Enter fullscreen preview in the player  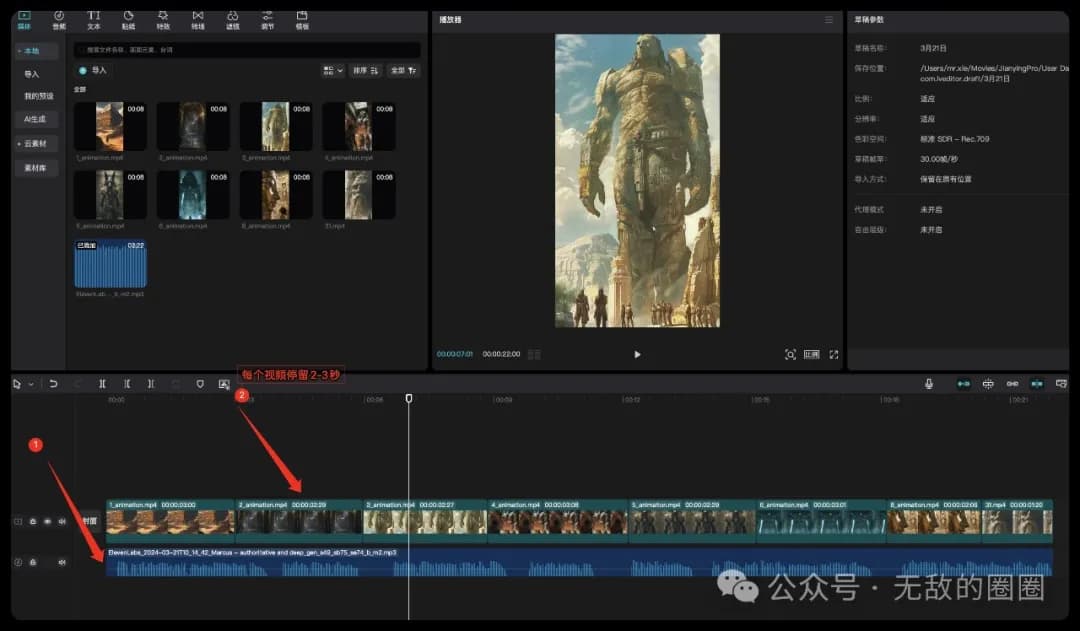(833, 354)
